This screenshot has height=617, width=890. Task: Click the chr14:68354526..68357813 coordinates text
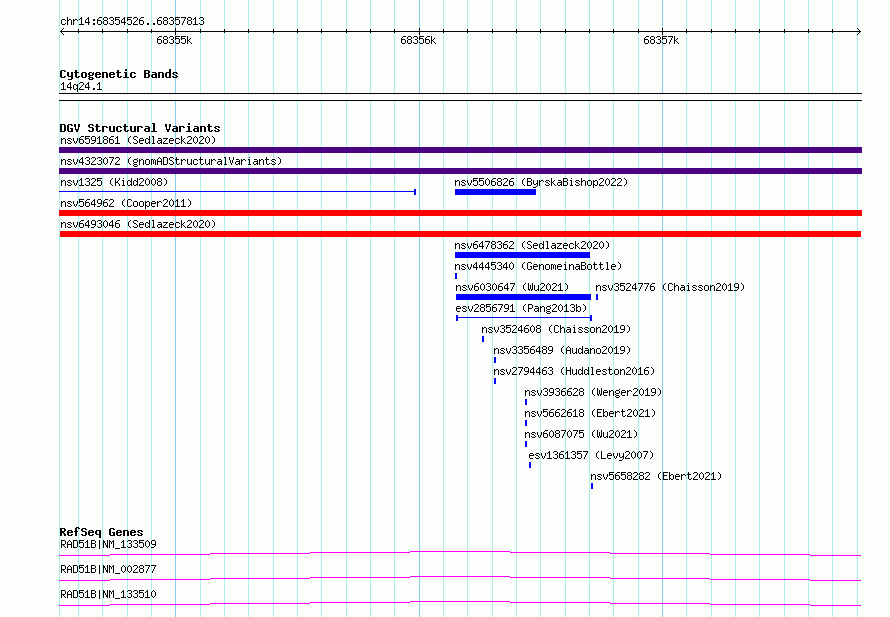[x=132, y=22]
